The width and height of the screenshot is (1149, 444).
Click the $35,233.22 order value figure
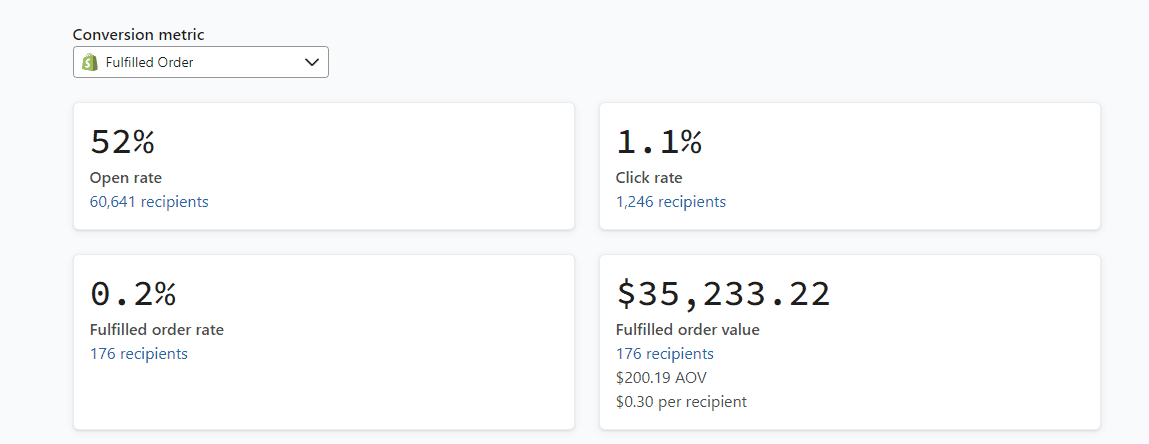(723, 294)
